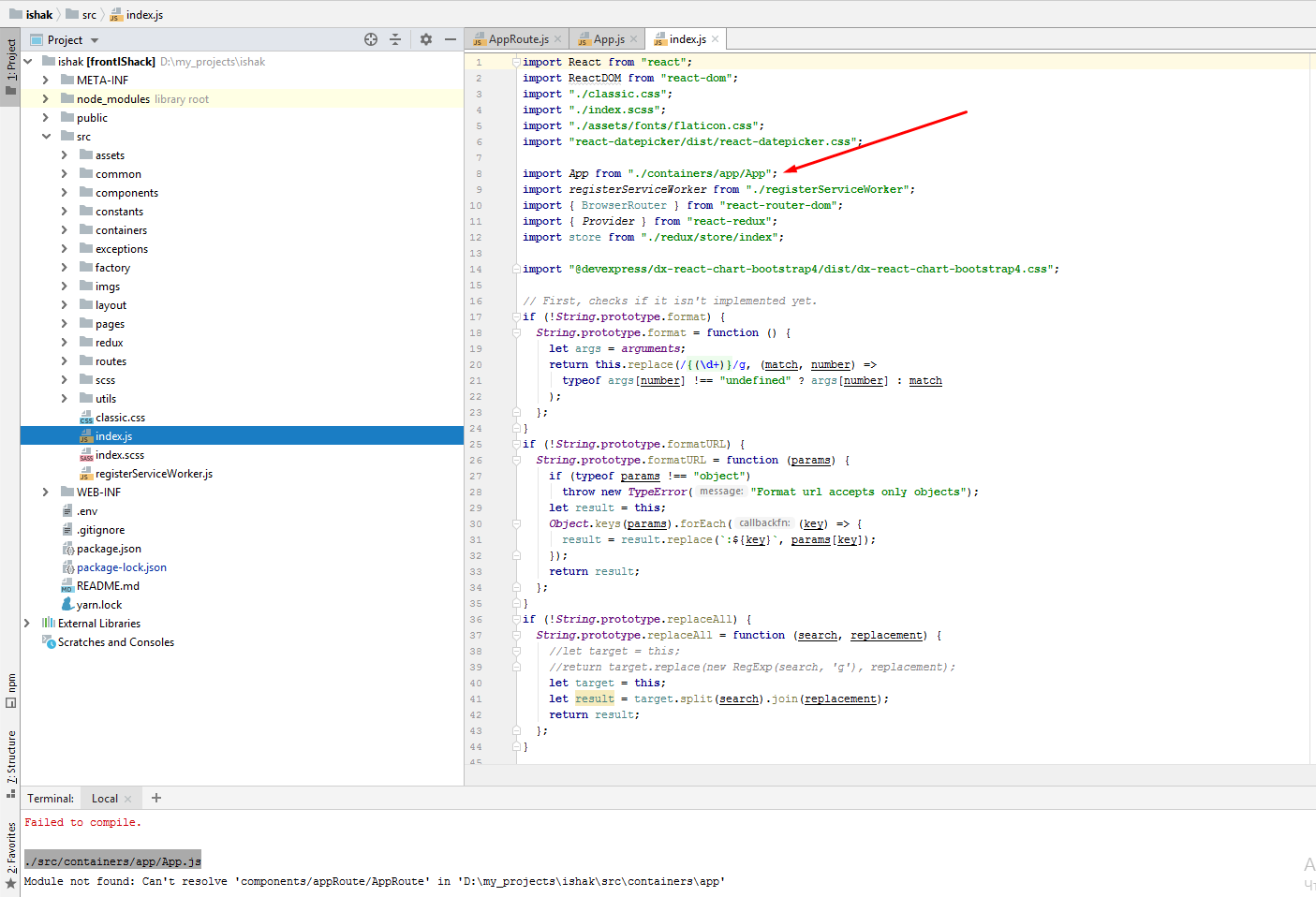Select the pages folder

[x=110, y=324]
